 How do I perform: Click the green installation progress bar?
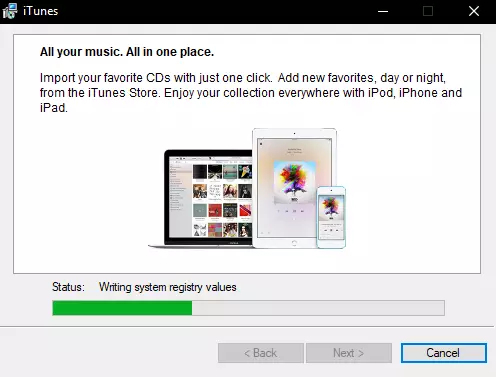[x=248, y=308]
